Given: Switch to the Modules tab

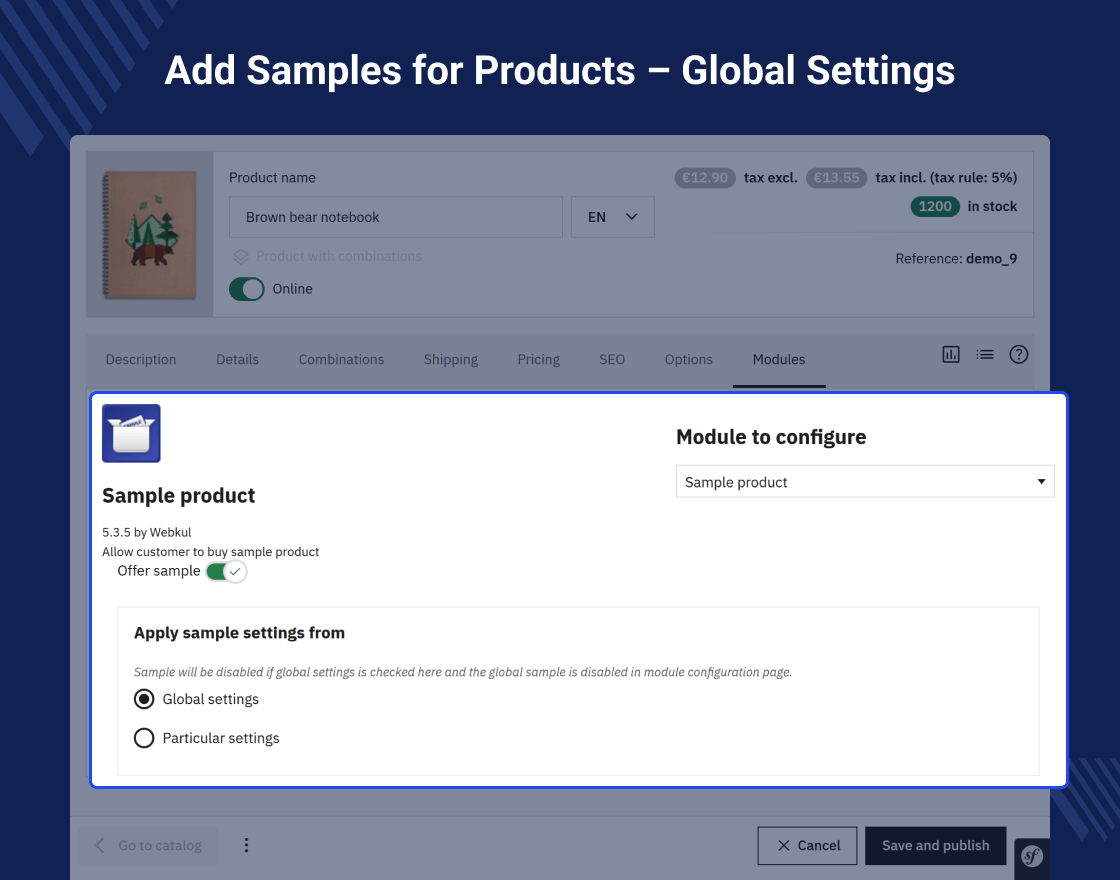Looking at the screenshot, I should coord(779,359).
